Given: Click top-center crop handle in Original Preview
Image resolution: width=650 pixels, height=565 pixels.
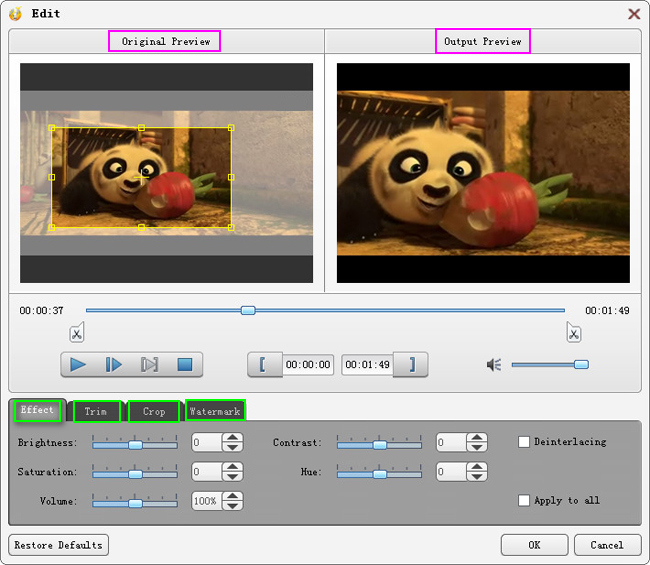Looking at the screenshot, I should [141, 128].
